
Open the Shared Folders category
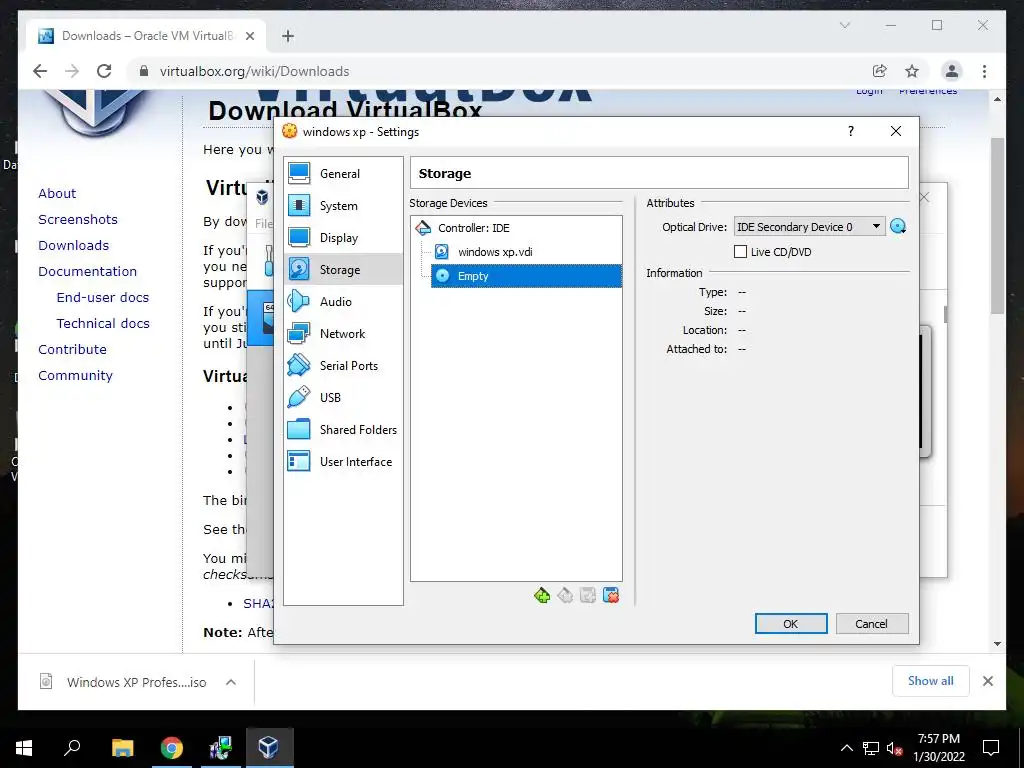(x=344, y=430)
